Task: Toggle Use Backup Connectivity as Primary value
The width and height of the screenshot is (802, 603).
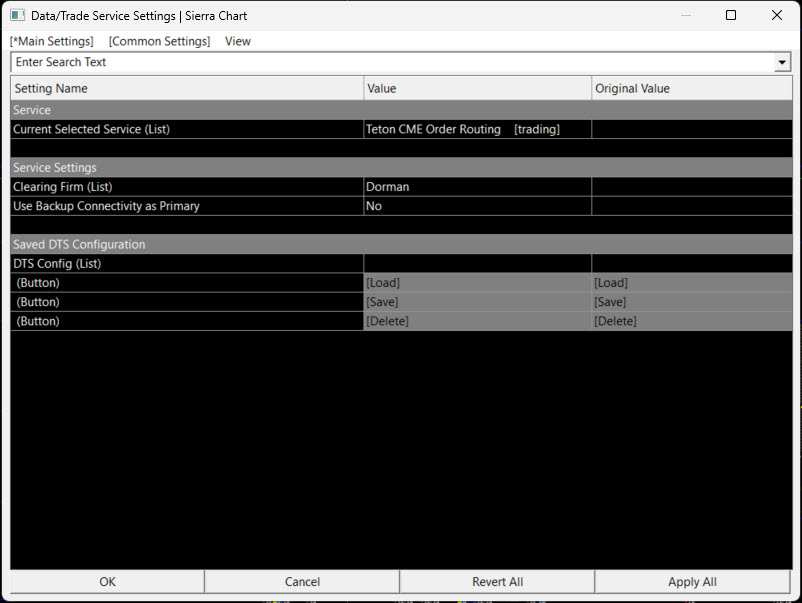Action: 477,206
